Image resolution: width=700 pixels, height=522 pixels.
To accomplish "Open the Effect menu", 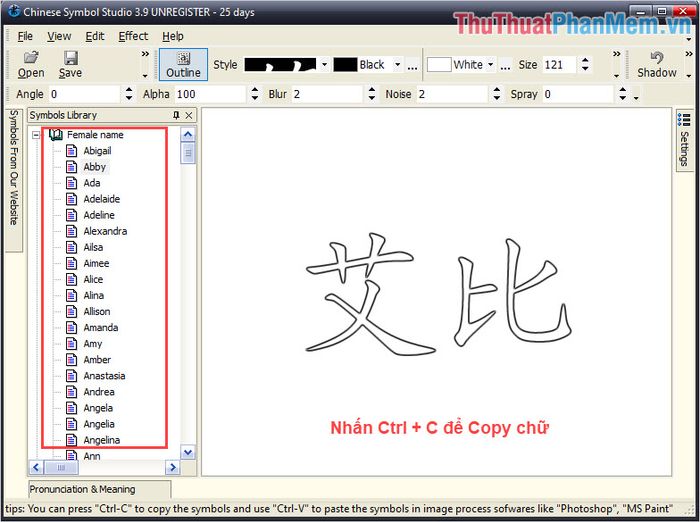I will click(133, 36).
